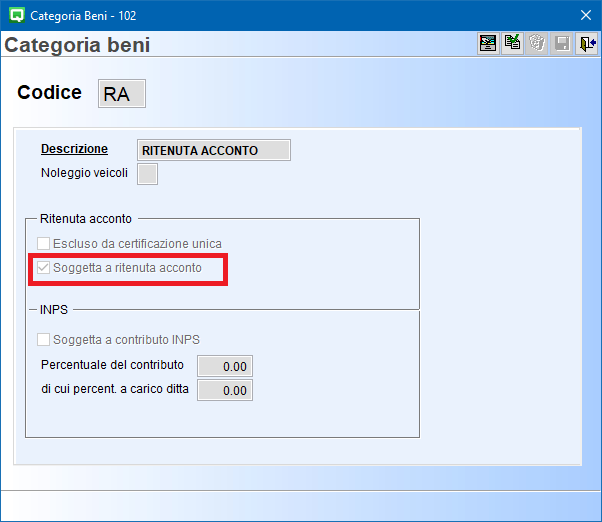
Task: Click the floppy disk save icon
Action: click(x=562, y=44)
